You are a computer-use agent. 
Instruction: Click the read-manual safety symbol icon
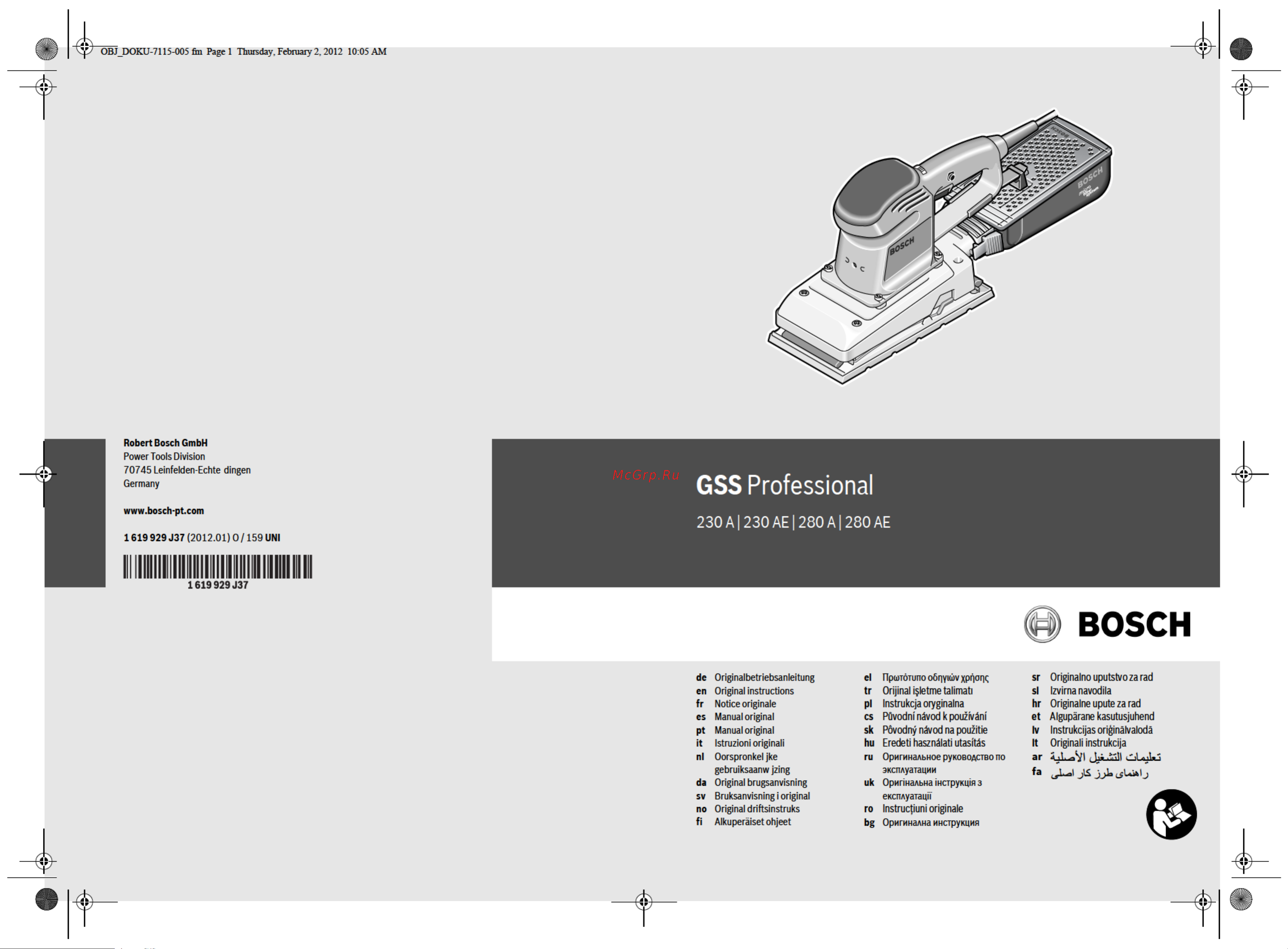point(1171,815)
